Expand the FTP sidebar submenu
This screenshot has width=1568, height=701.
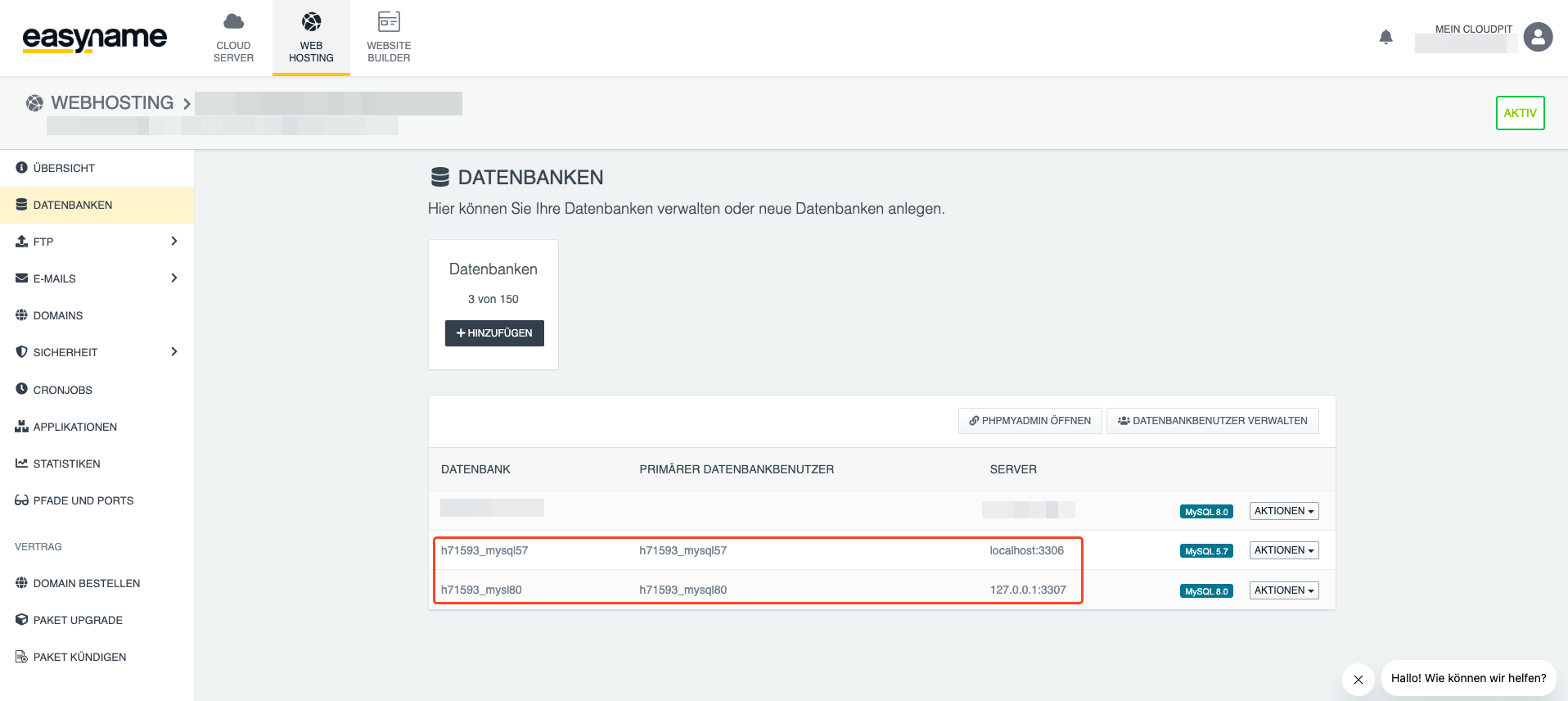pos(173,241)
